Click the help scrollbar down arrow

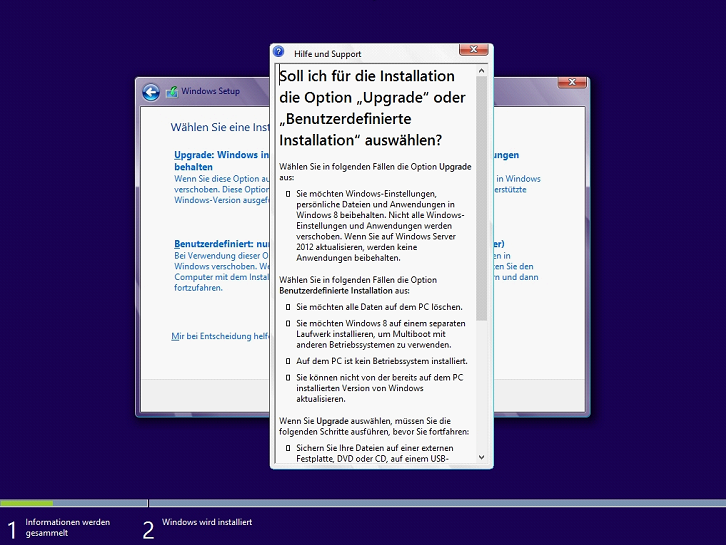[482, 457]
